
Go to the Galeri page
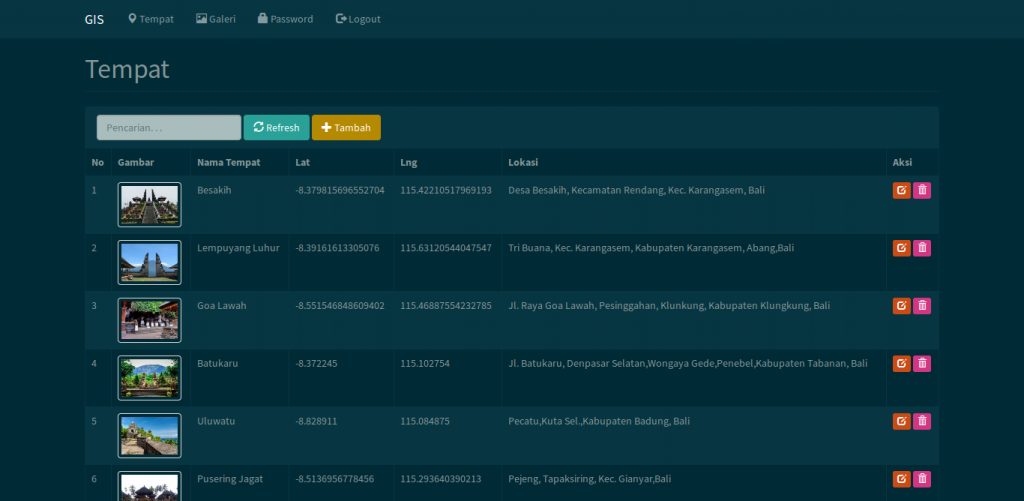216,19
